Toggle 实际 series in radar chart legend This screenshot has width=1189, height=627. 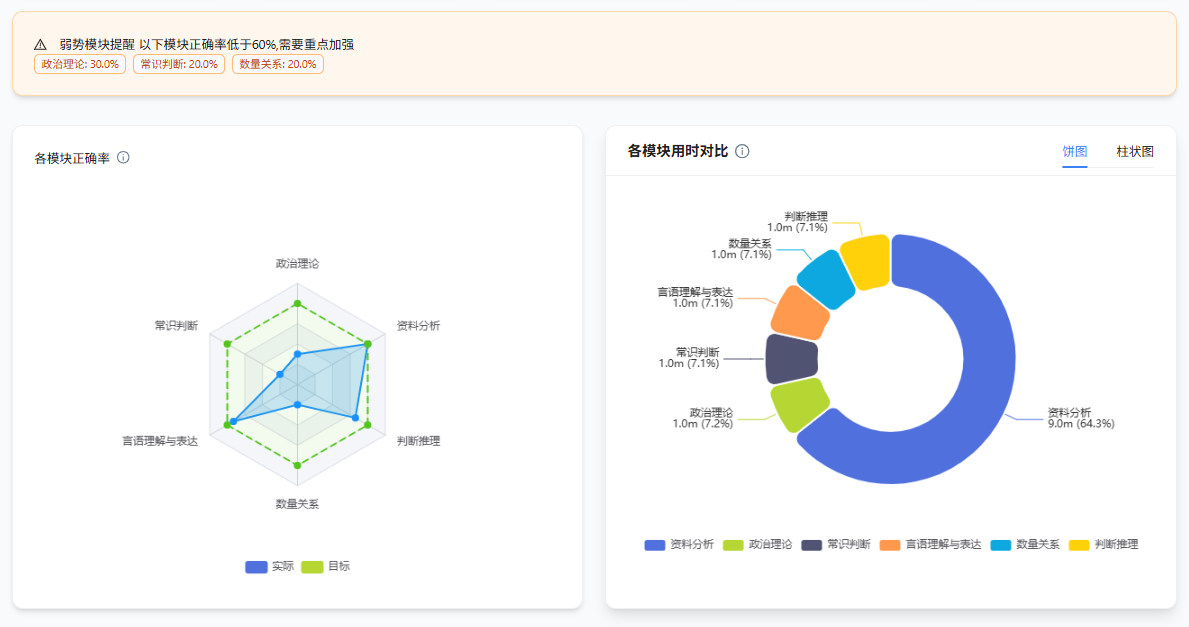tap(270, 566)
